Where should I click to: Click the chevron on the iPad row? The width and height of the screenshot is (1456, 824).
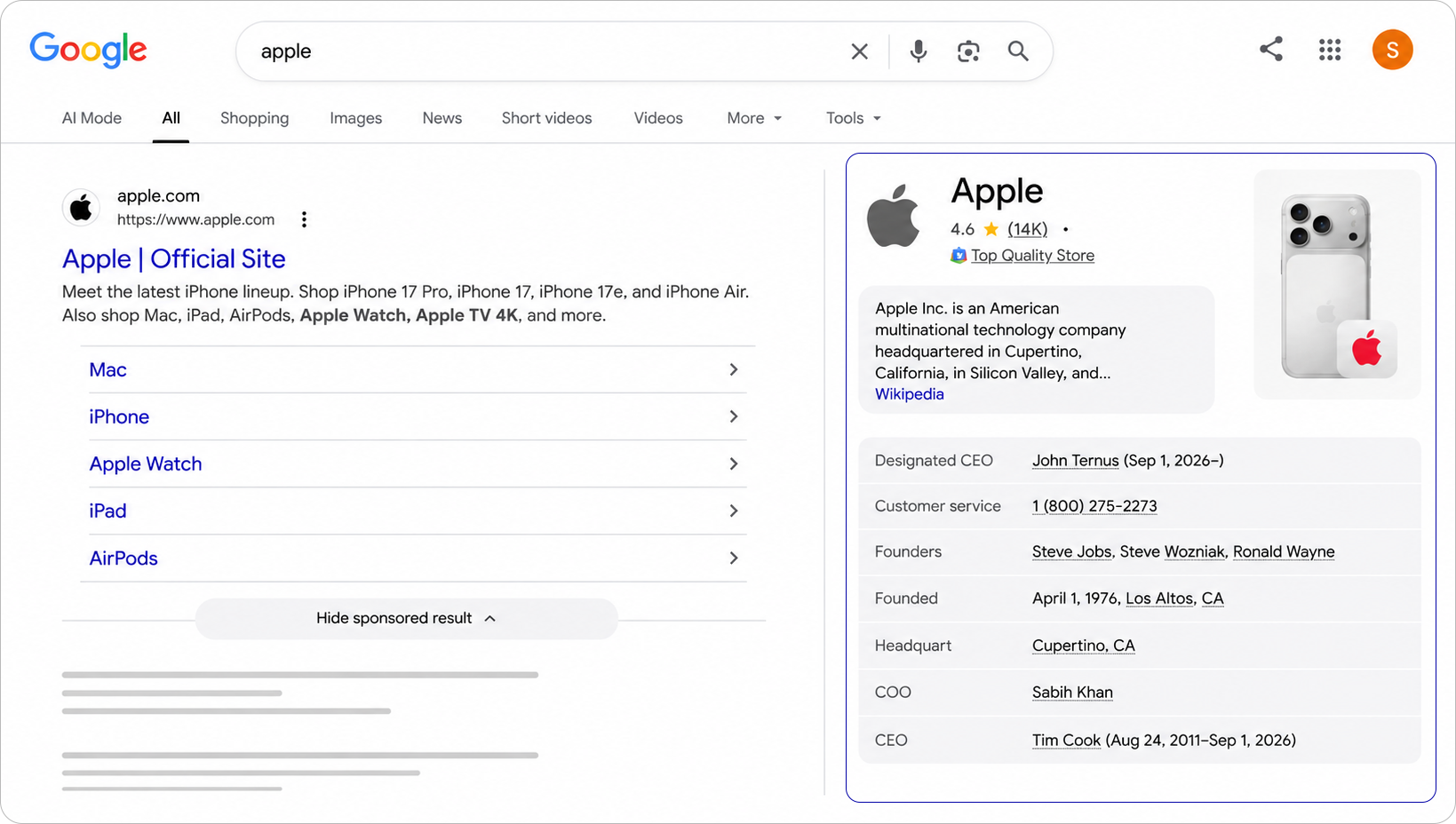(733, 511)
